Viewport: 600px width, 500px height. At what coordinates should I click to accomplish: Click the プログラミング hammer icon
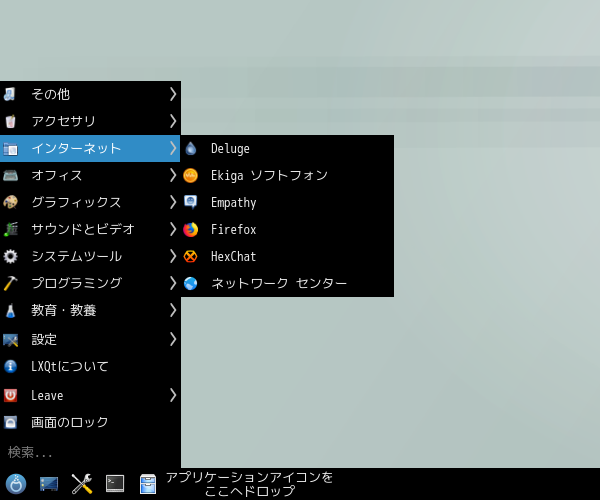click(x=10, y=283)
